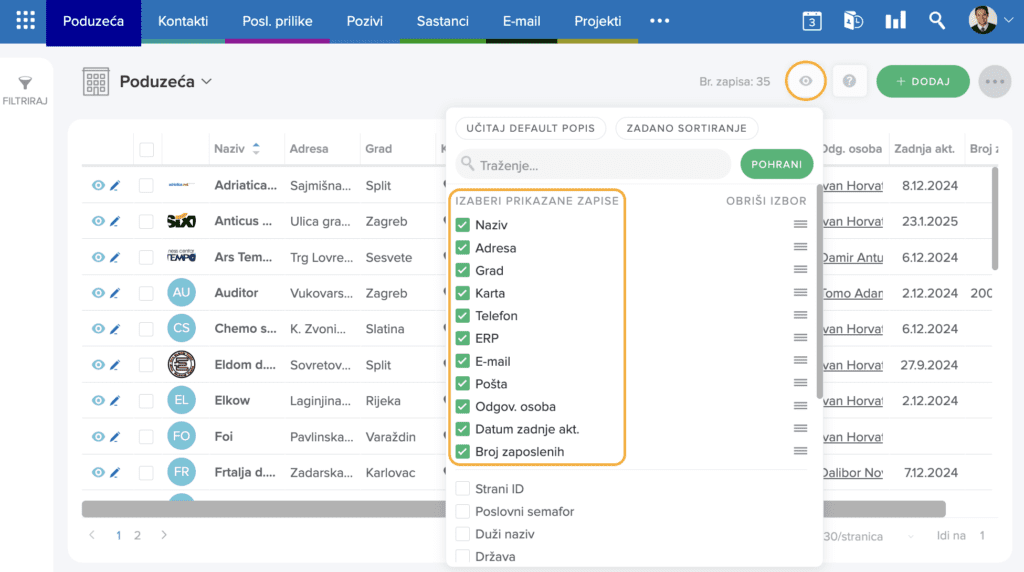Click the Traženje search field
The width and height of the screenshot is (1024, 572).
[x=593, y=165]
